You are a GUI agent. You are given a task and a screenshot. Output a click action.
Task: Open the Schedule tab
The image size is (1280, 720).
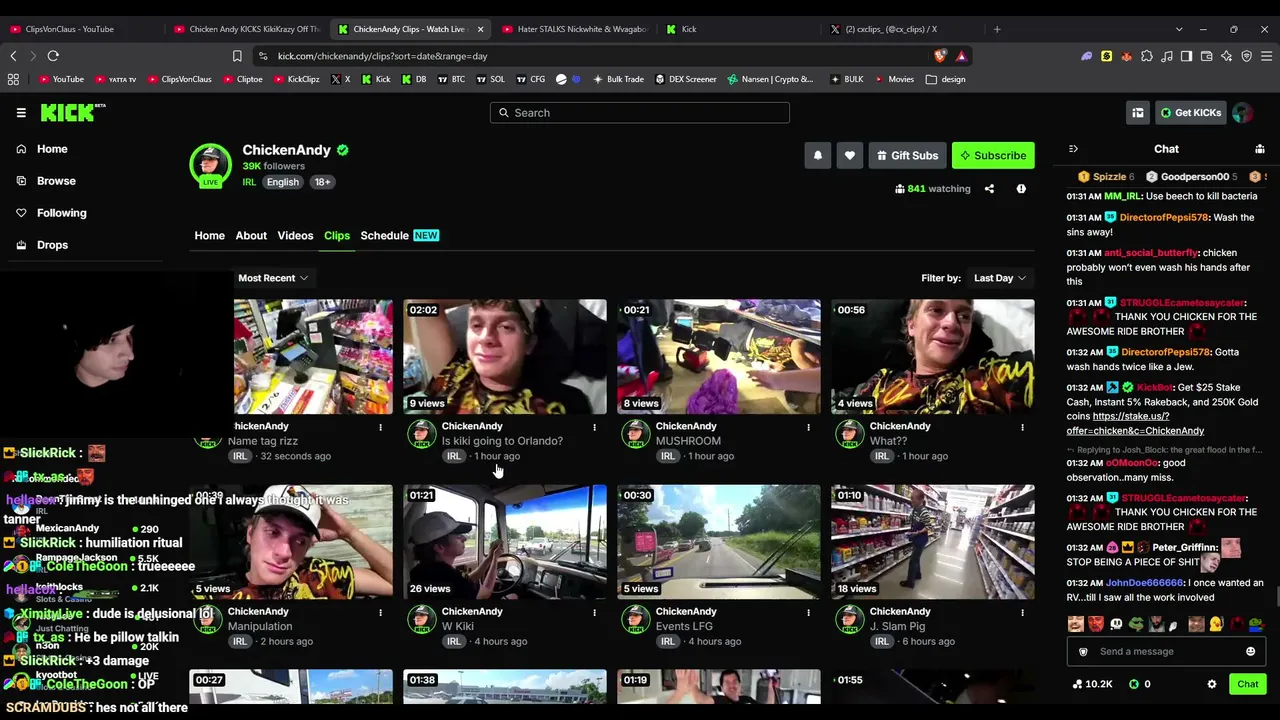coord(398,236)
